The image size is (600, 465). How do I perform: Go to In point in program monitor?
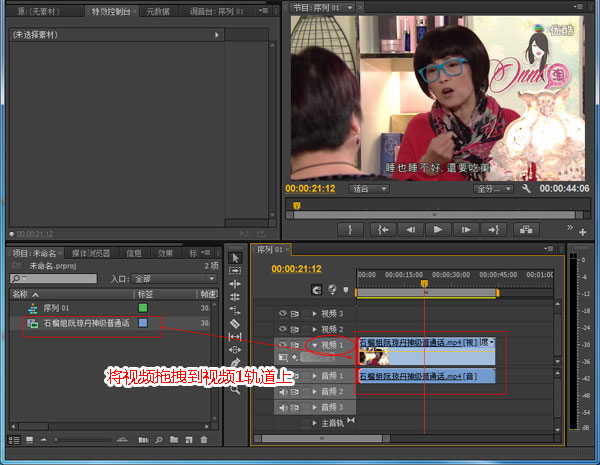(383, 230)
